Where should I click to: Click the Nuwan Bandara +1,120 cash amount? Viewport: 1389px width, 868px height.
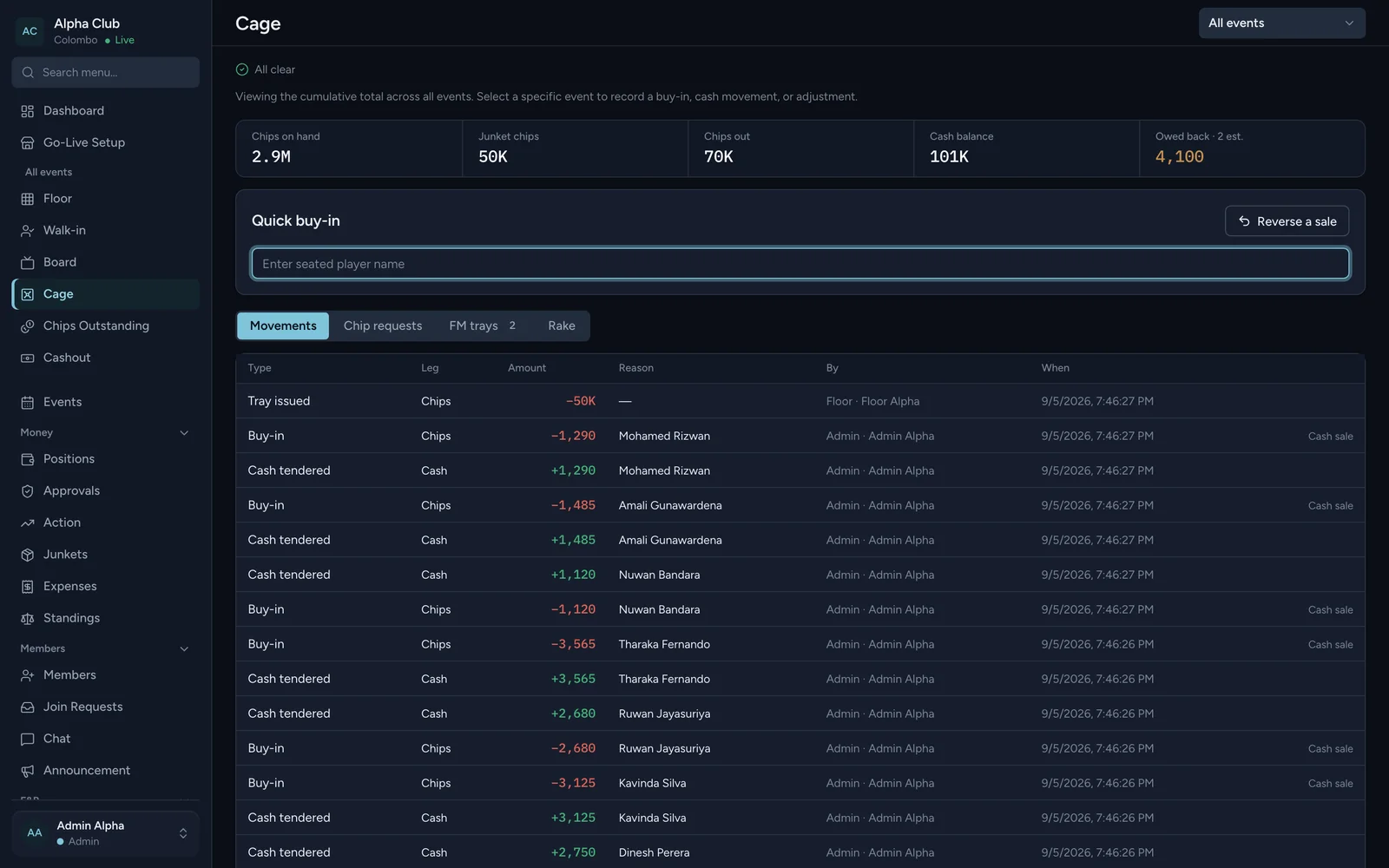click(573, 575)
